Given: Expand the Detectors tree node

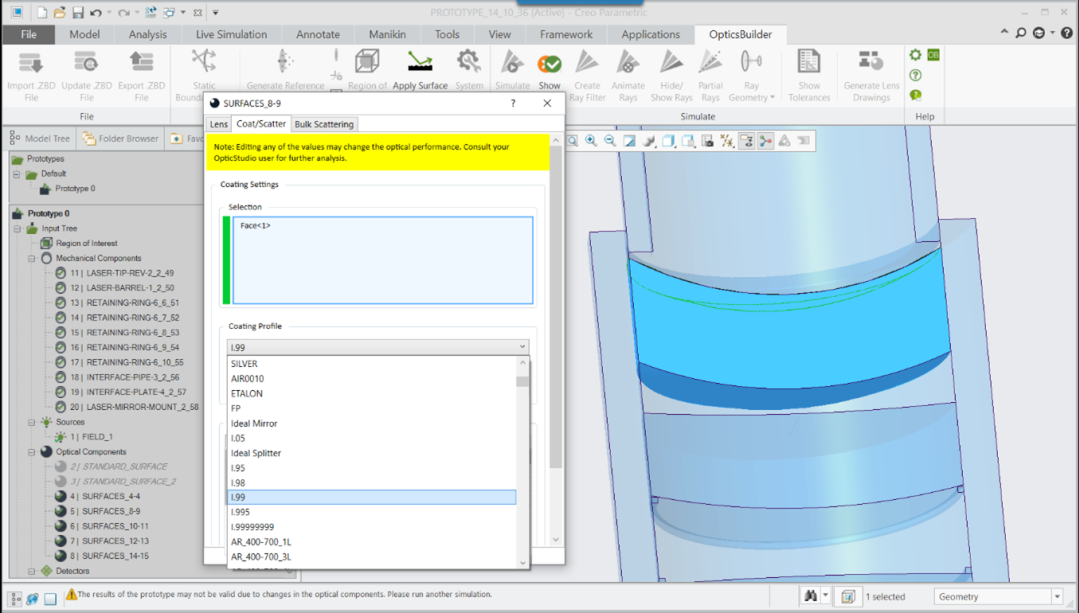Looking at the screenshot, I should pos(32,571).
